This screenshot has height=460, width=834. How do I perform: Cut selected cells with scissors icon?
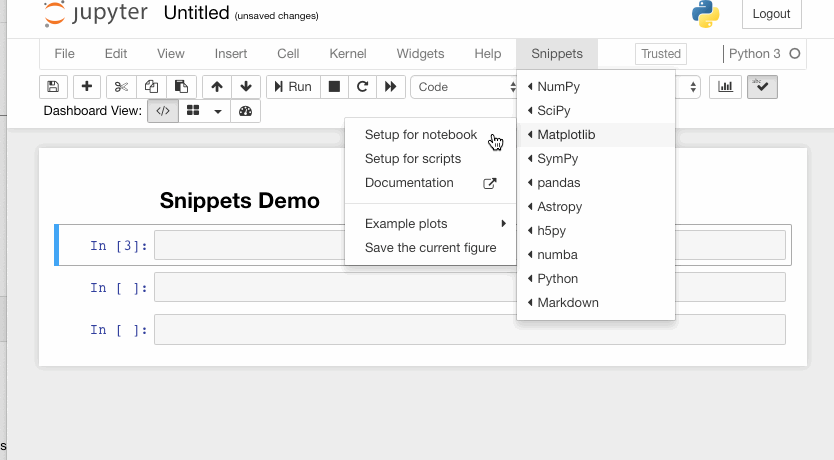click(121, 87)
